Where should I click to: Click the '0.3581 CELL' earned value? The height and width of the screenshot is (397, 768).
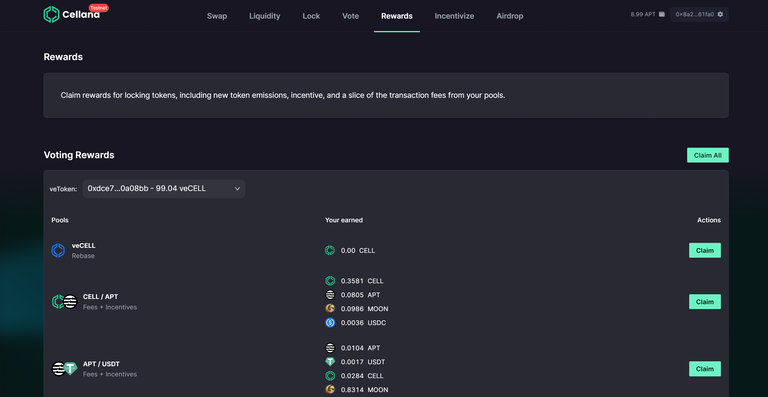(x=362, y=281)
